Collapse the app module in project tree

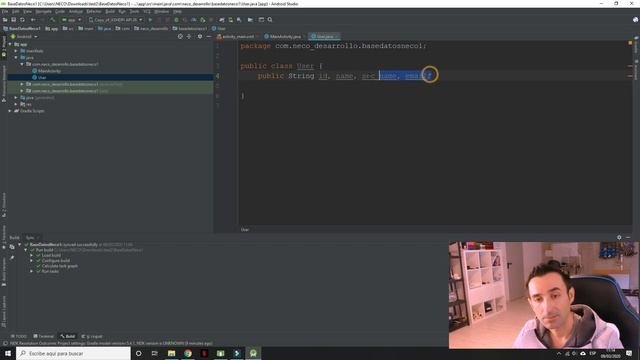point(10,44)
